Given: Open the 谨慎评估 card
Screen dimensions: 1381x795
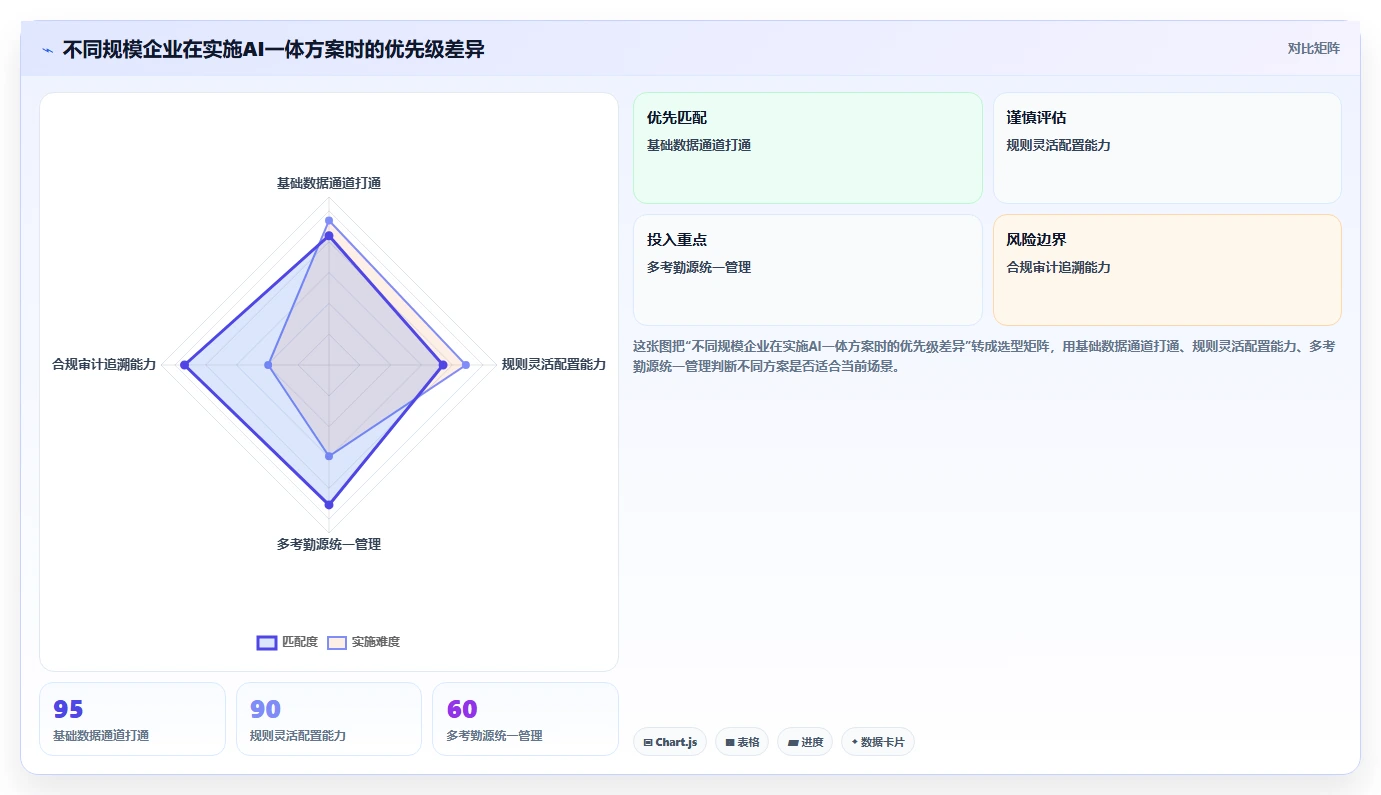Looking at the screenshot, I should 1167,148.
